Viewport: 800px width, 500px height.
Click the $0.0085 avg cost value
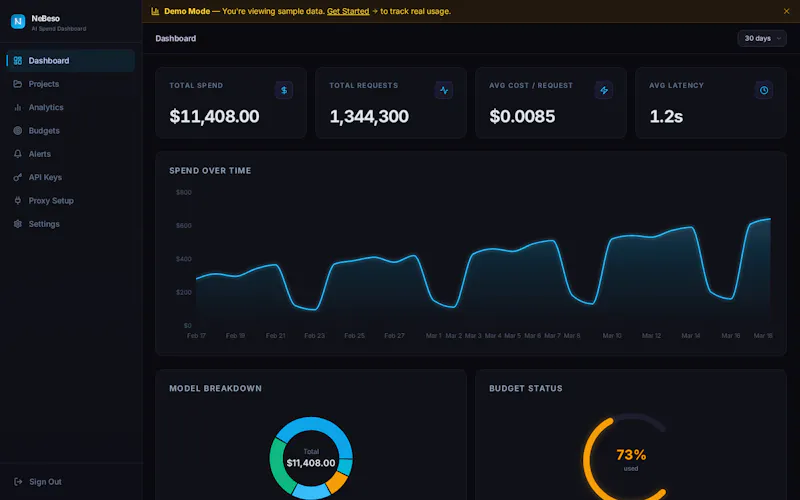pyautogui.click(x=522, y=116)
